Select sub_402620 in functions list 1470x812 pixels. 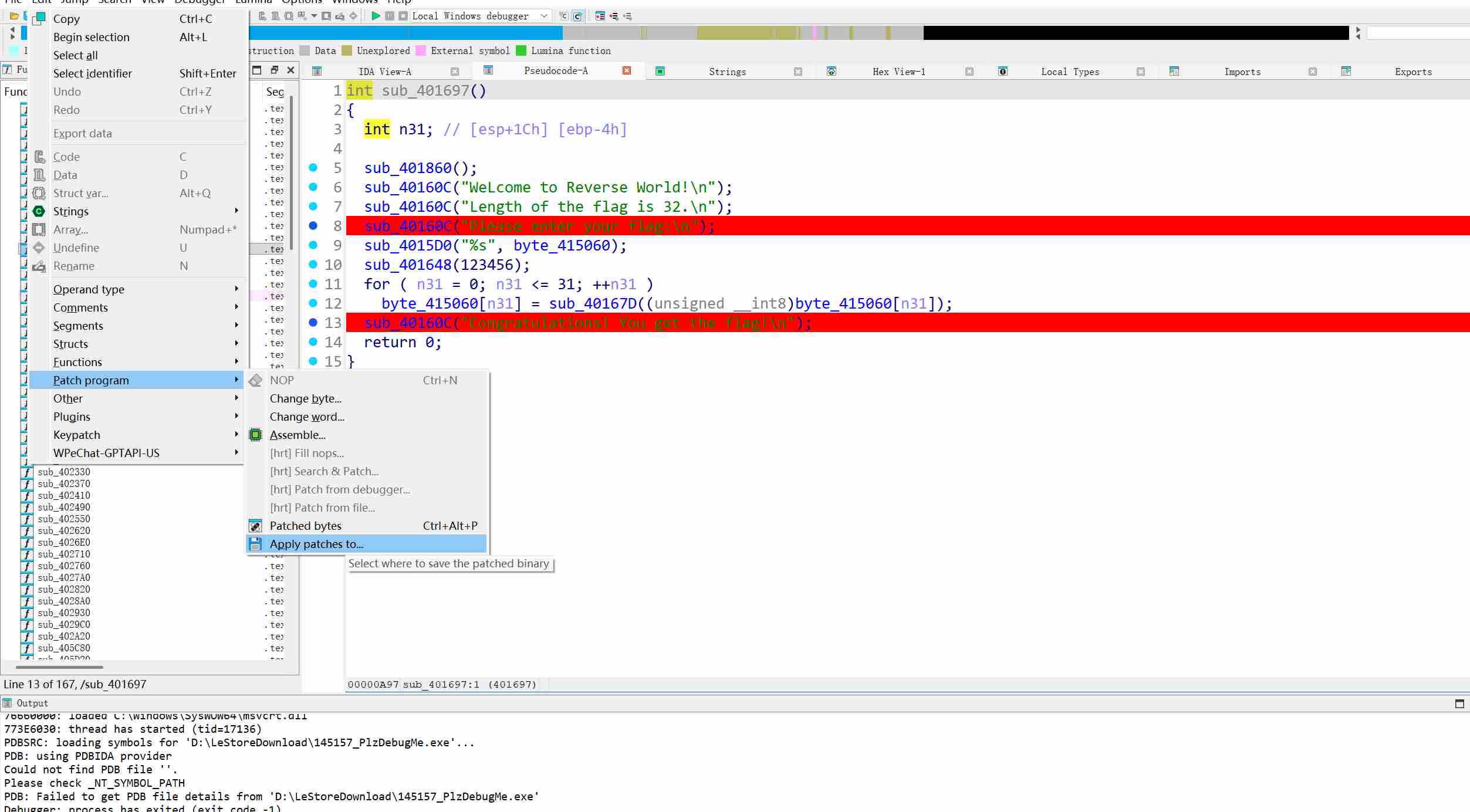(64, 530)
